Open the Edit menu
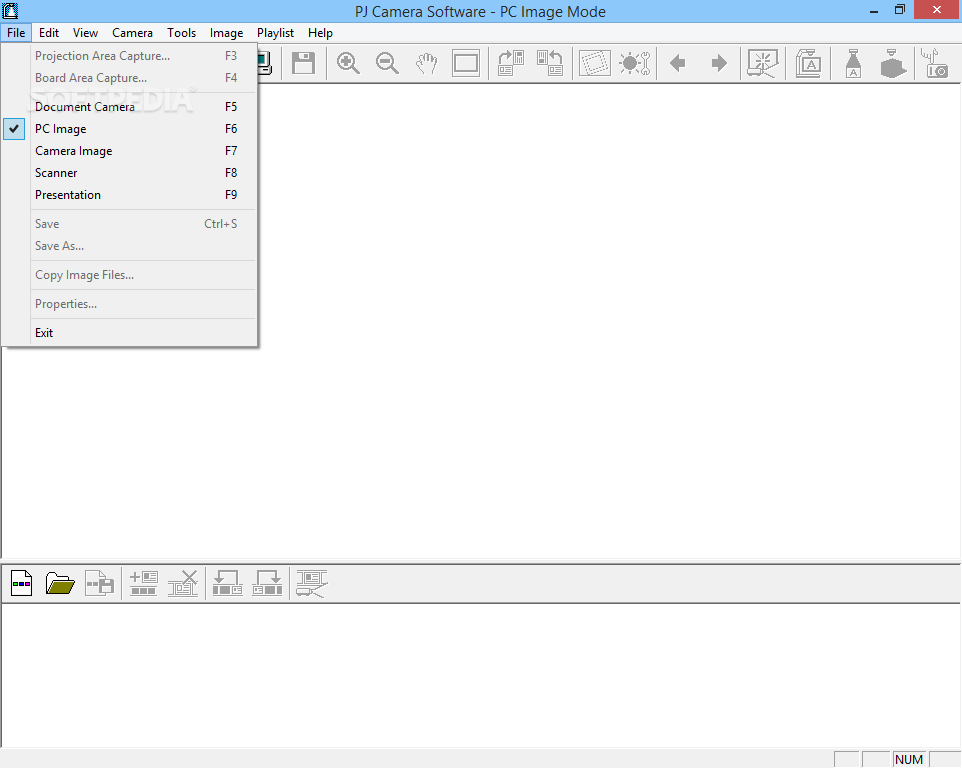Screen dimensions: 962x768 [49, 33]
